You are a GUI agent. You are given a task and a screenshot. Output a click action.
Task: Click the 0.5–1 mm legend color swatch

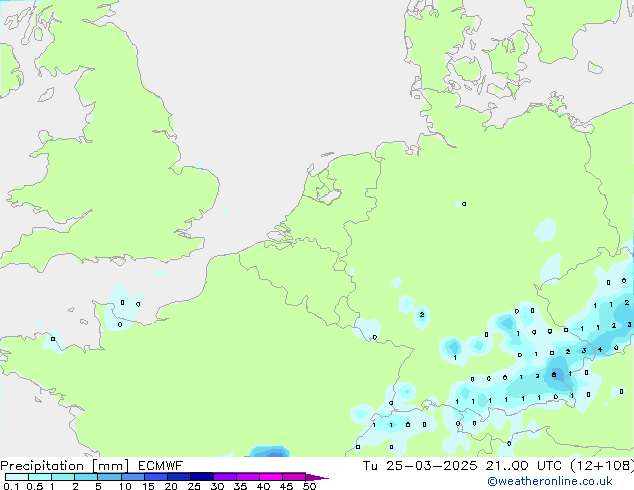click(40, 477)
